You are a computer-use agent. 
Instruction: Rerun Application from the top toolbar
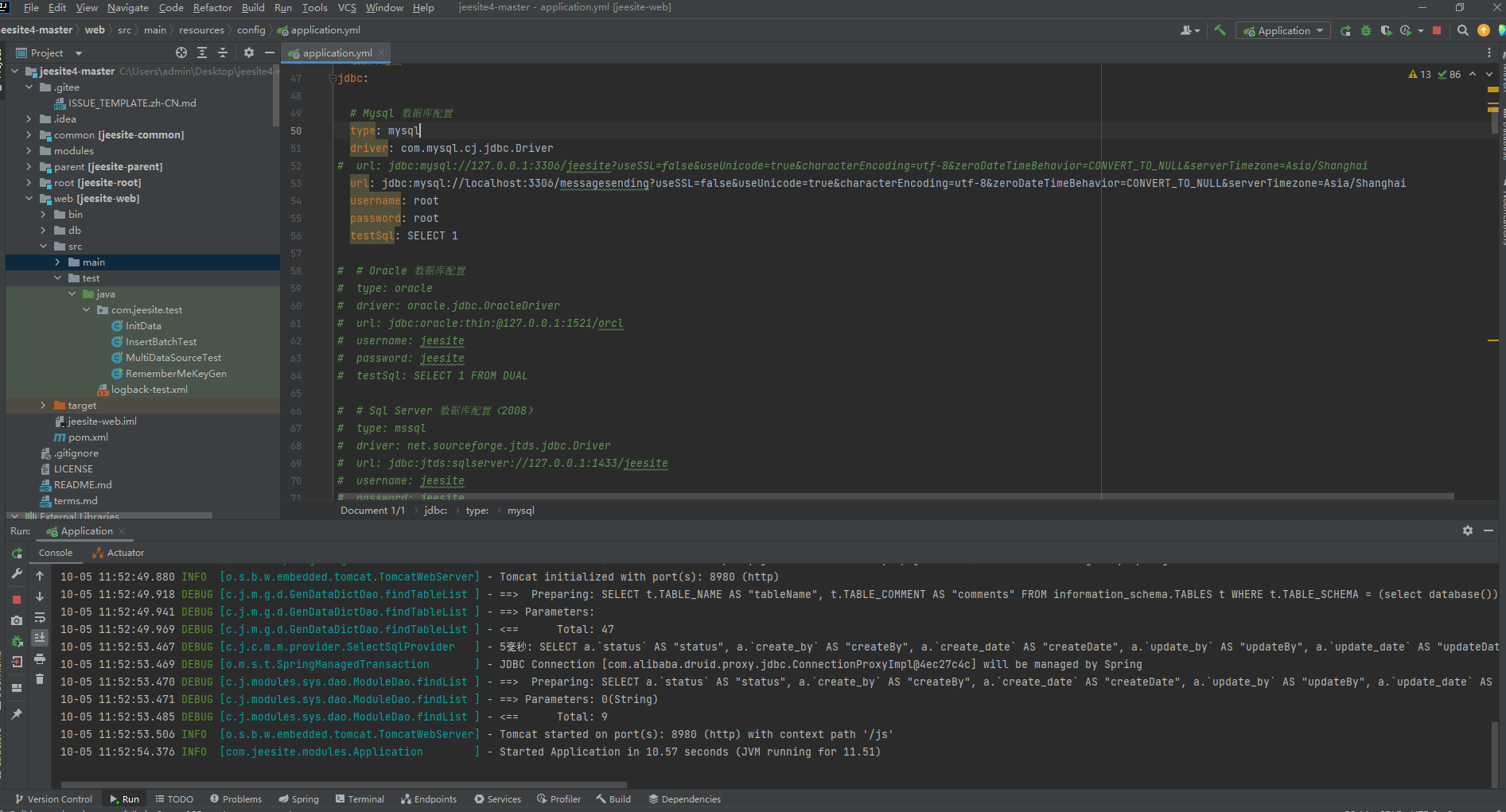(1345, 30)
